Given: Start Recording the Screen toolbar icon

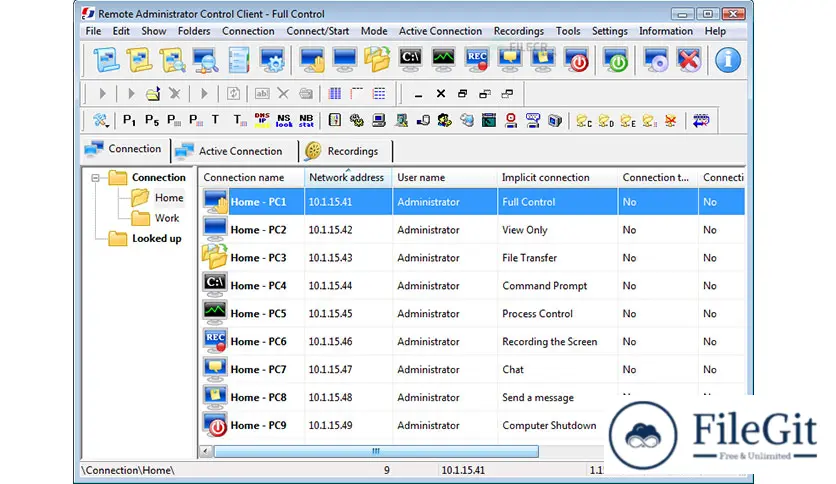Looking at the screenshot, I should (477, 60).
